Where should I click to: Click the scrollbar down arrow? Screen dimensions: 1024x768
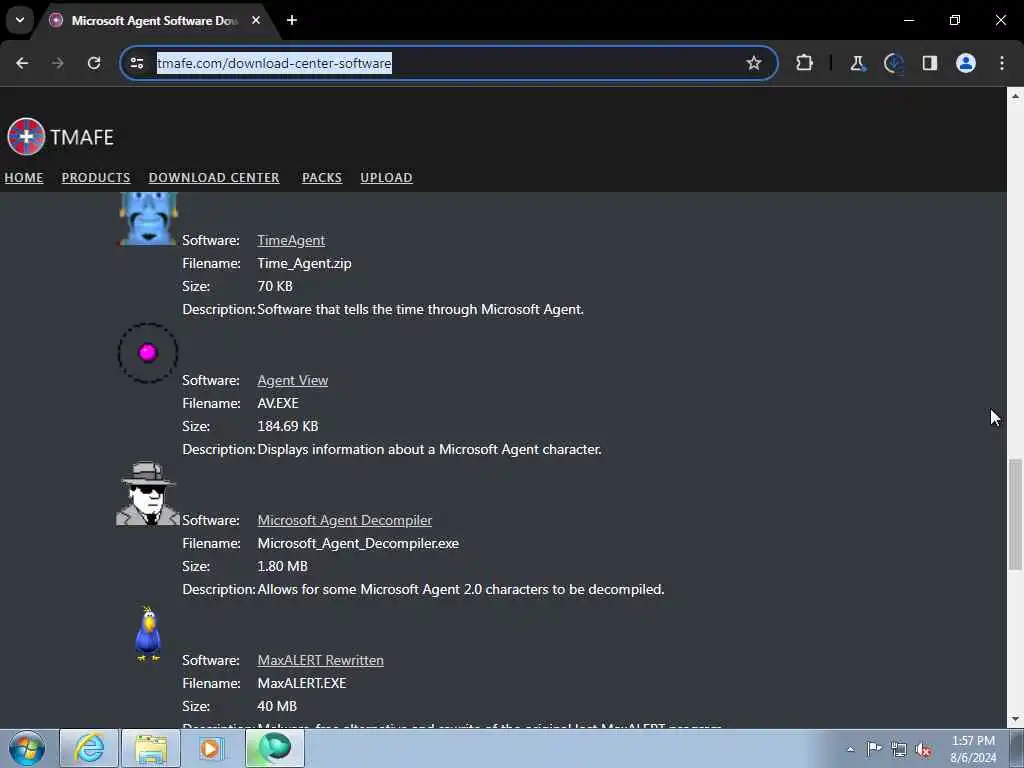point(1015,720)
